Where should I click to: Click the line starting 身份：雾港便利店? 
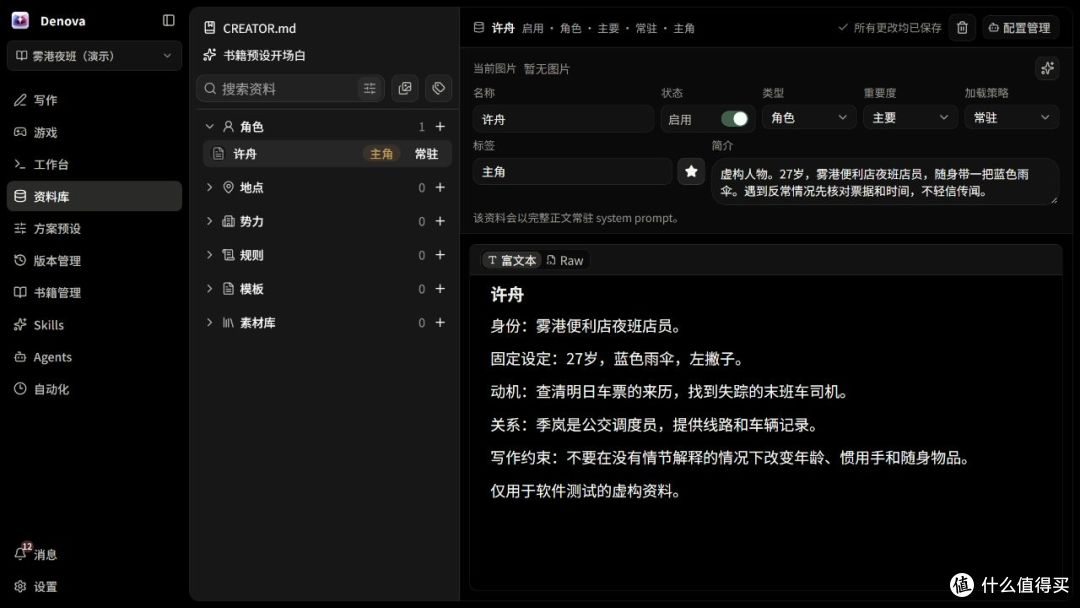coord(588,326)
